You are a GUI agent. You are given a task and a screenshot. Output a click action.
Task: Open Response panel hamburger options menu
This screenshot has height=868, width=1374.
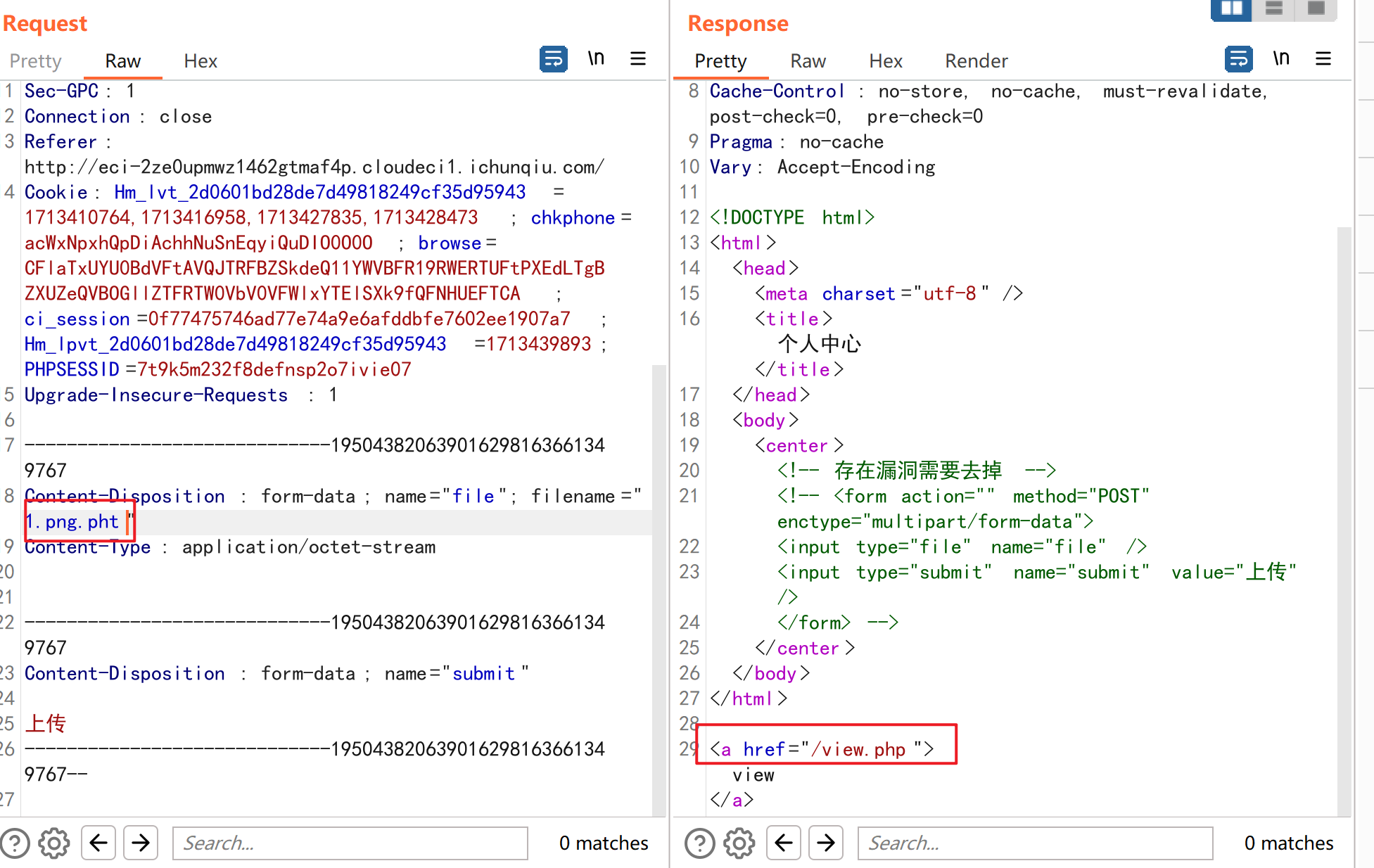pos(1323,59)
